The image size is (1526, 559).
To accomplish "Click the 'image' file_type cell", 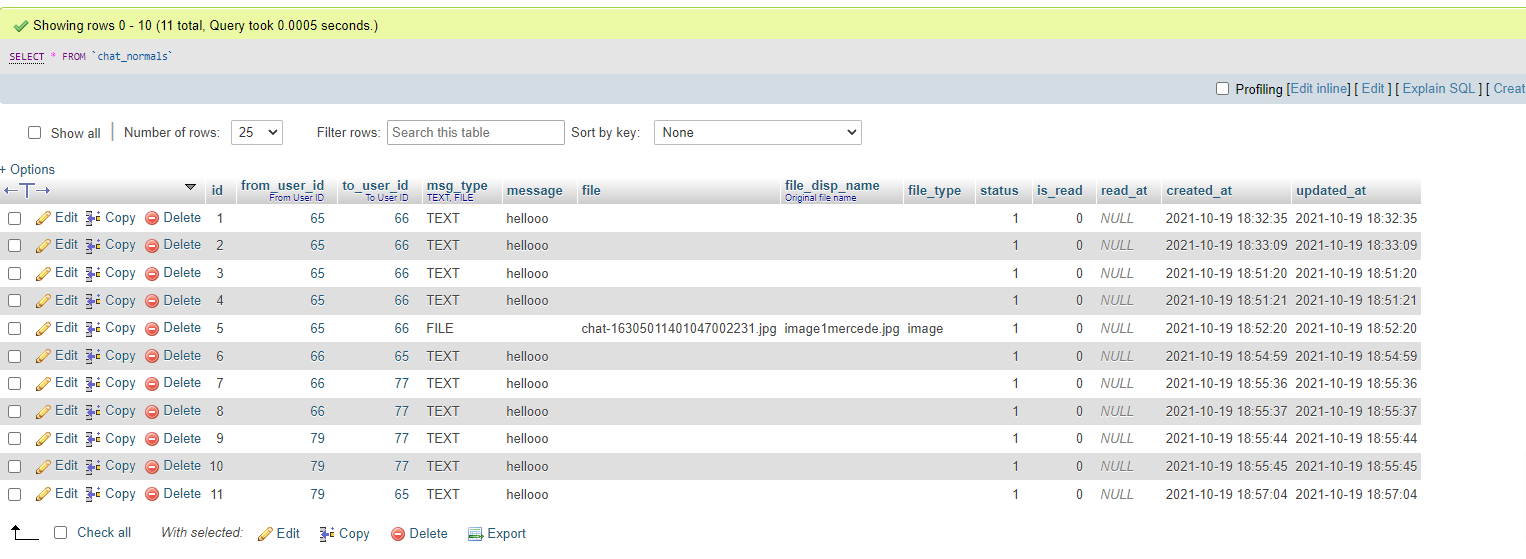I will [x=925, y=328].
